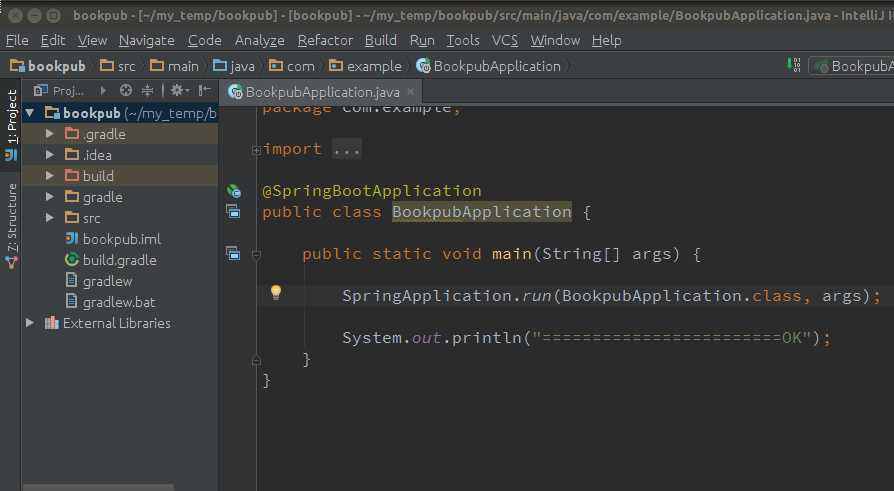Open the Code menu

click(205, 40)
